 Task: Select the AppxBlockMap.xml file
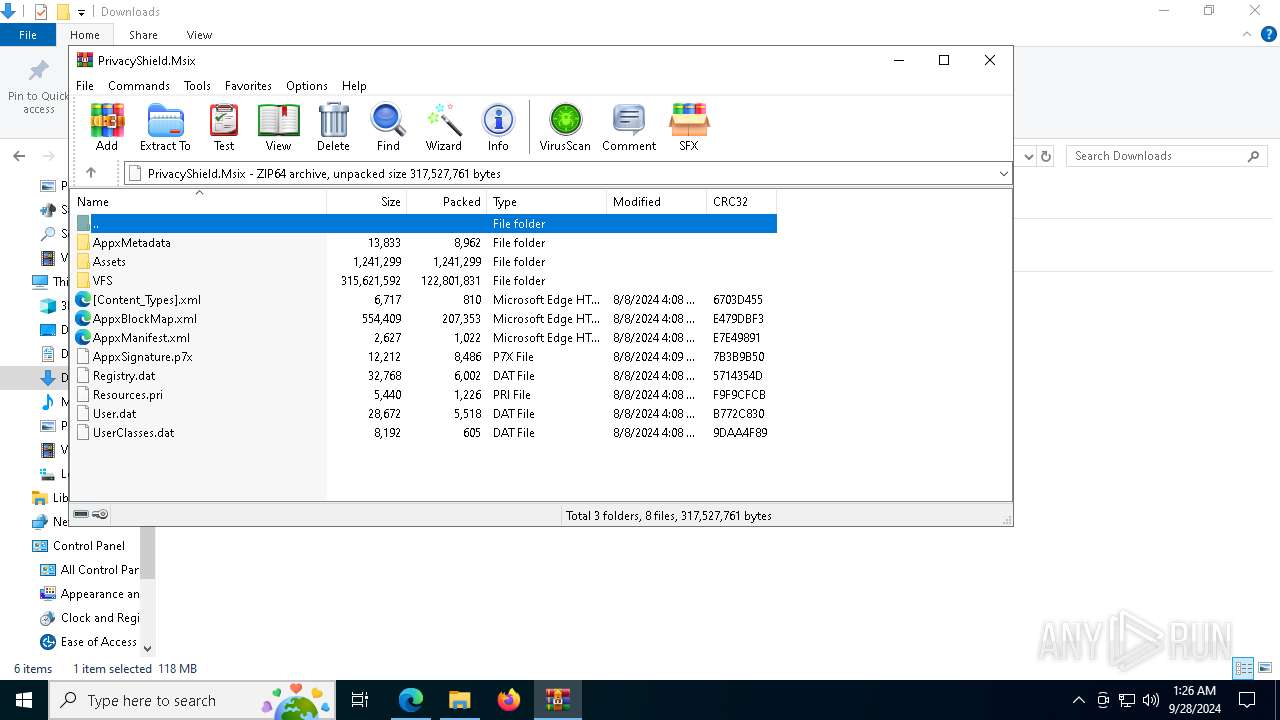point(425,319)
